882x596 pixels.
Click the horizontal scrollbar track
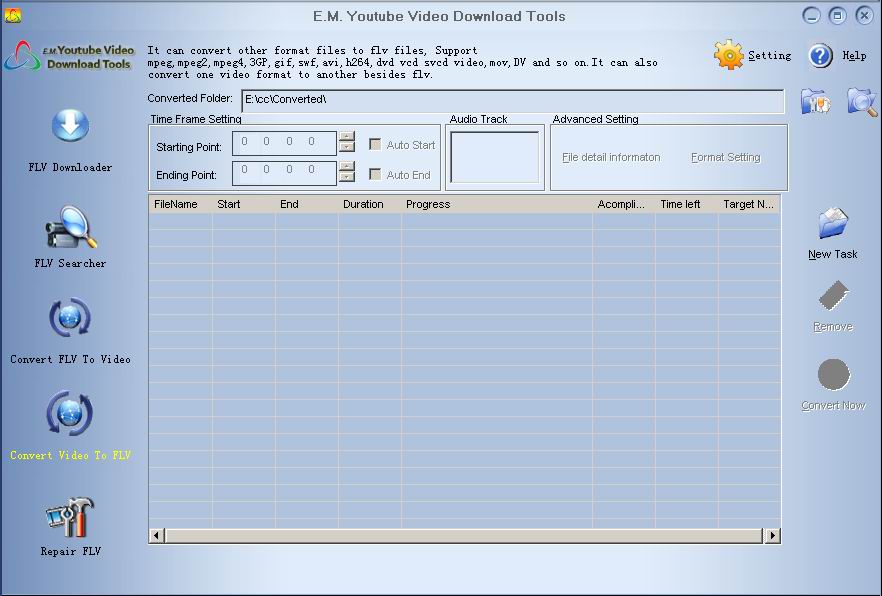pos(464,536)
